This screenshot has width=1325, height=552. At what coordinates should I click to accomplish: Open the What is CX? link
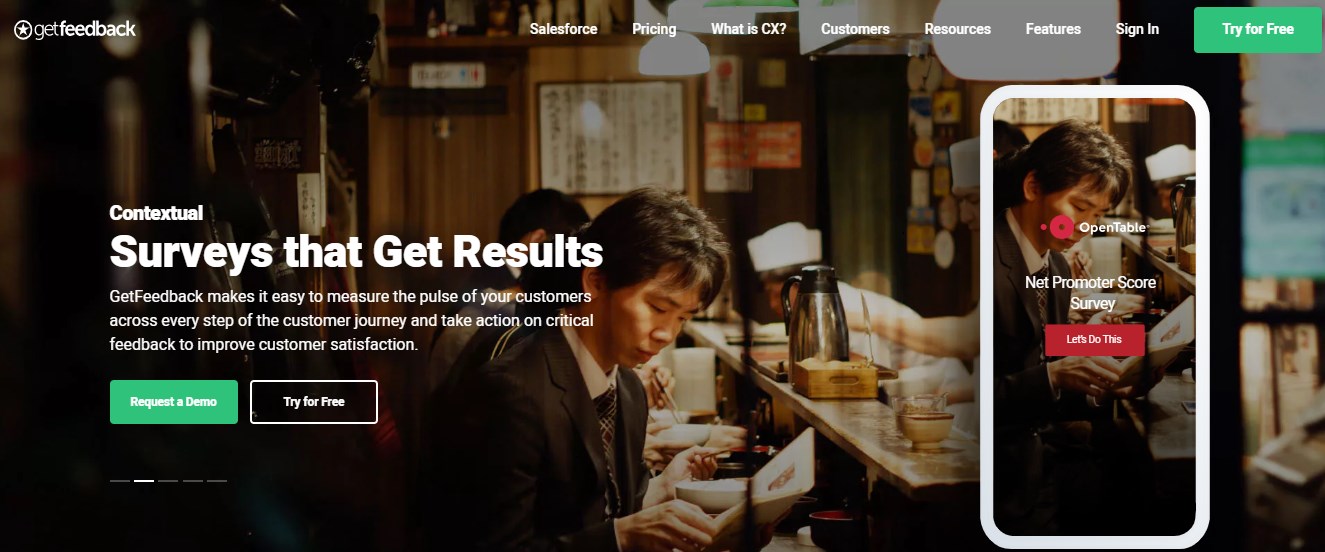(x=748, y=29)
